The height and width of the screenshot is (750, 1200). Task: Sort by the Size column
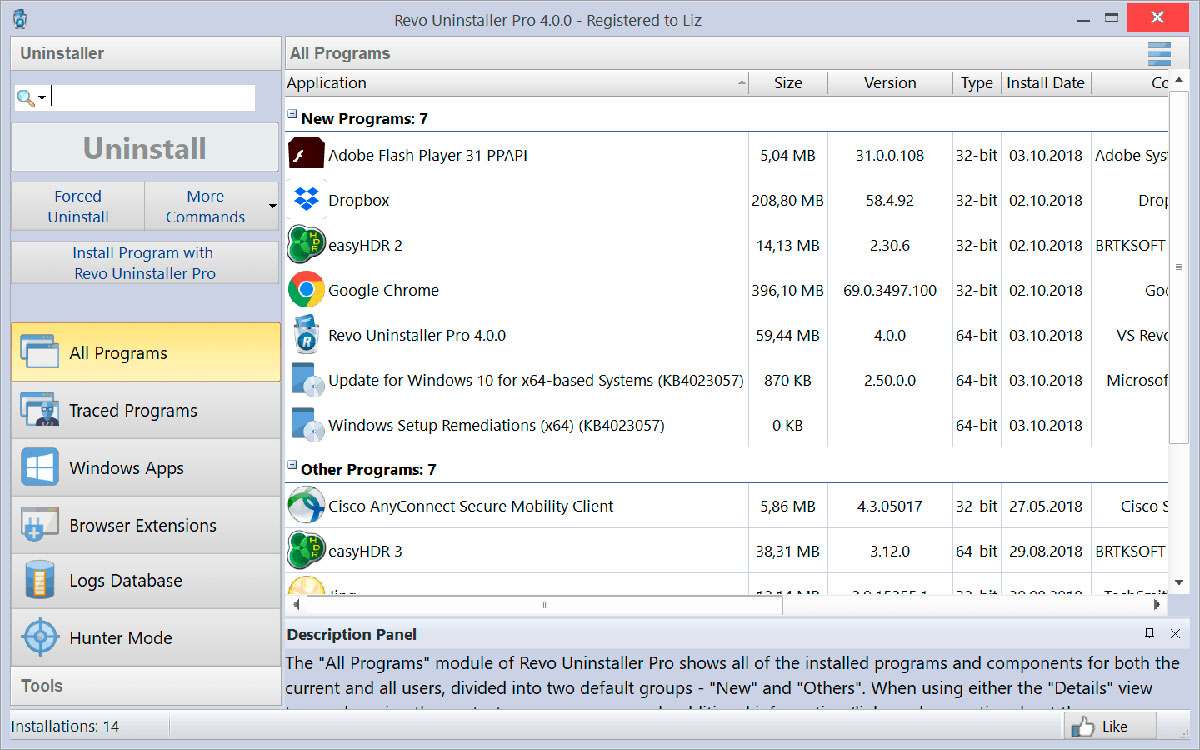(x=788, y=83)
